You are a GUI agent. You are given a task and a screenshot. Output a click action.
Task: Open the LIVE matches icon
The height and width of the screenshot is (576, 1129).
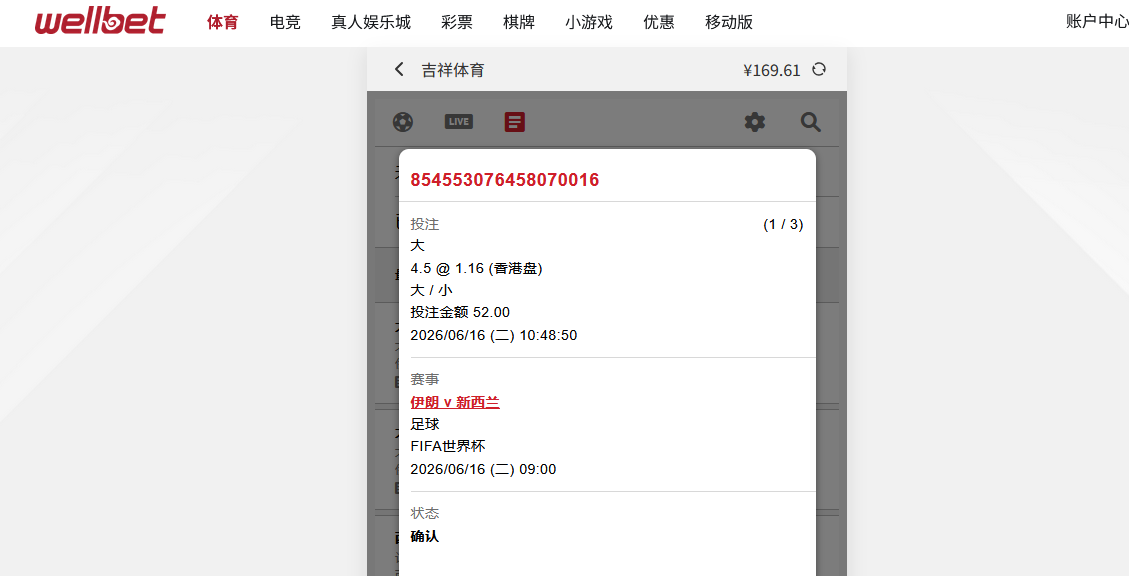click(459, 122)
